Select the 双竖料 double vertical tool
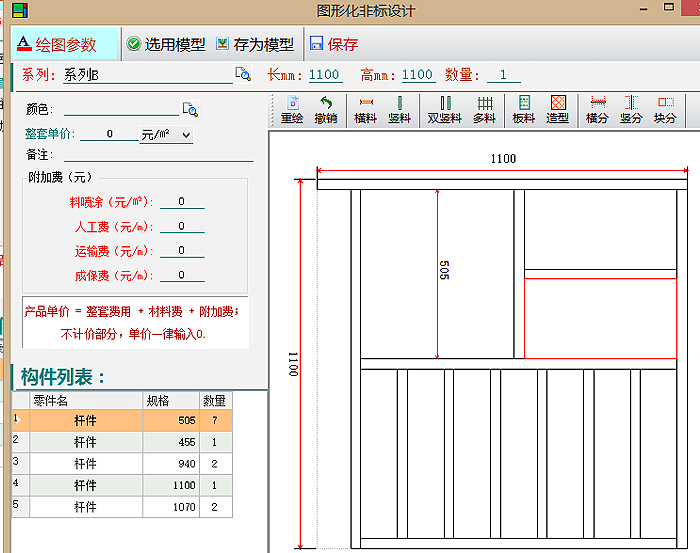Image resolution: width=700 pixels, height=553 pixels. [444, 110]
